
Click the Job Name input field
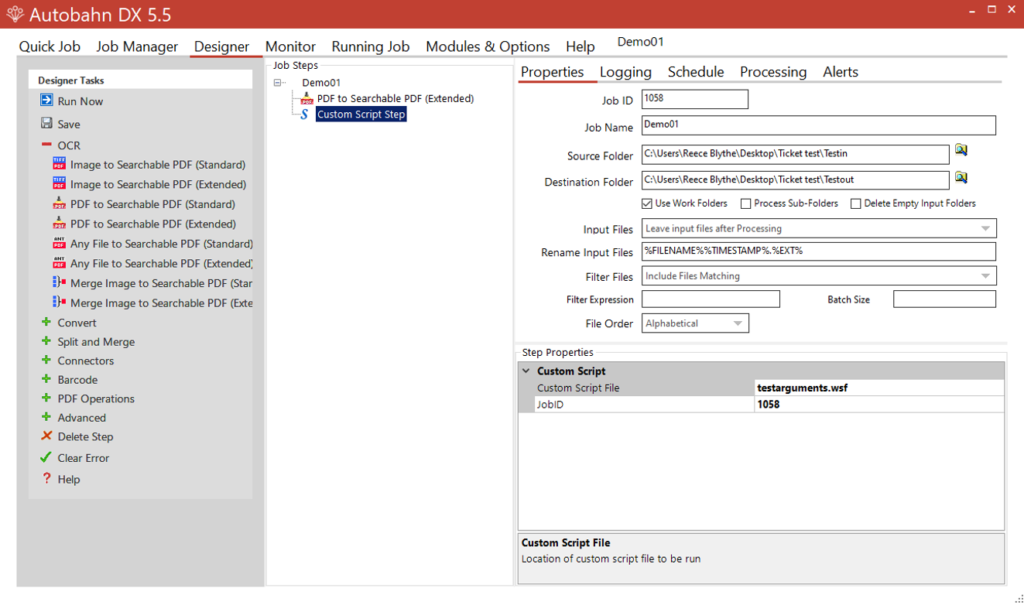[x=818, y=126]
